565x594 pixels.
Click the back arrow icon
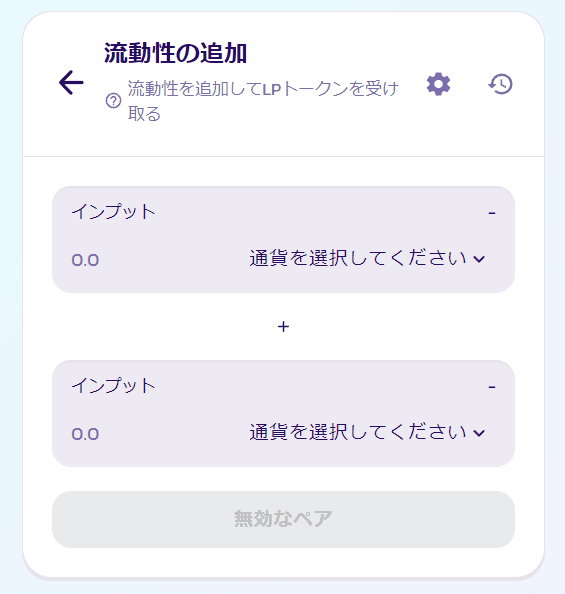[x=71, y=83]
